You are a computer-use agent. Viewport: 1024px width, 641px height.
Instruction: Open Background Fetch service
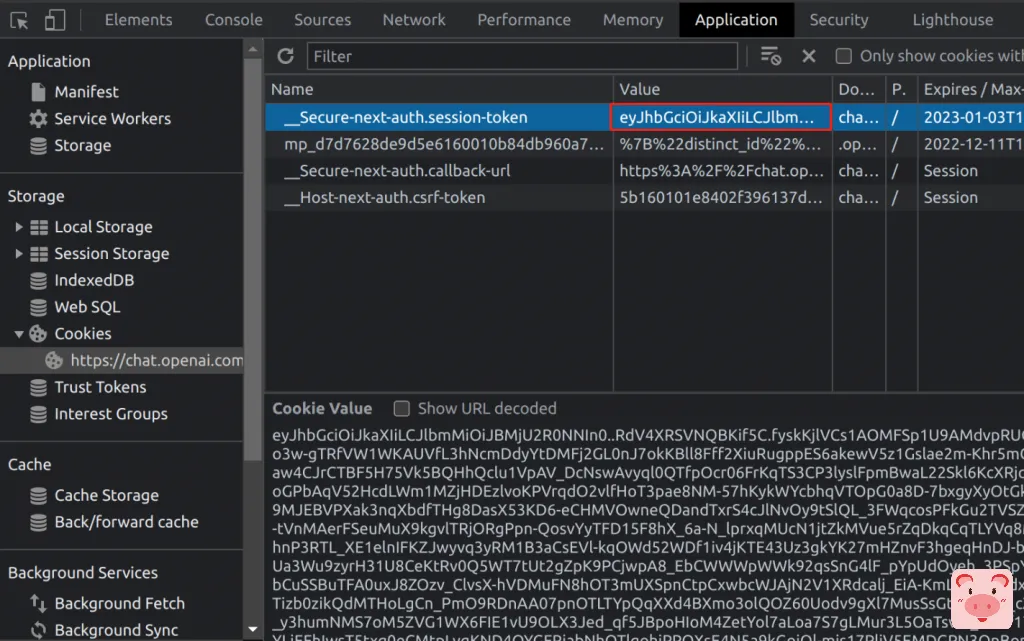(x=120, y=604)
